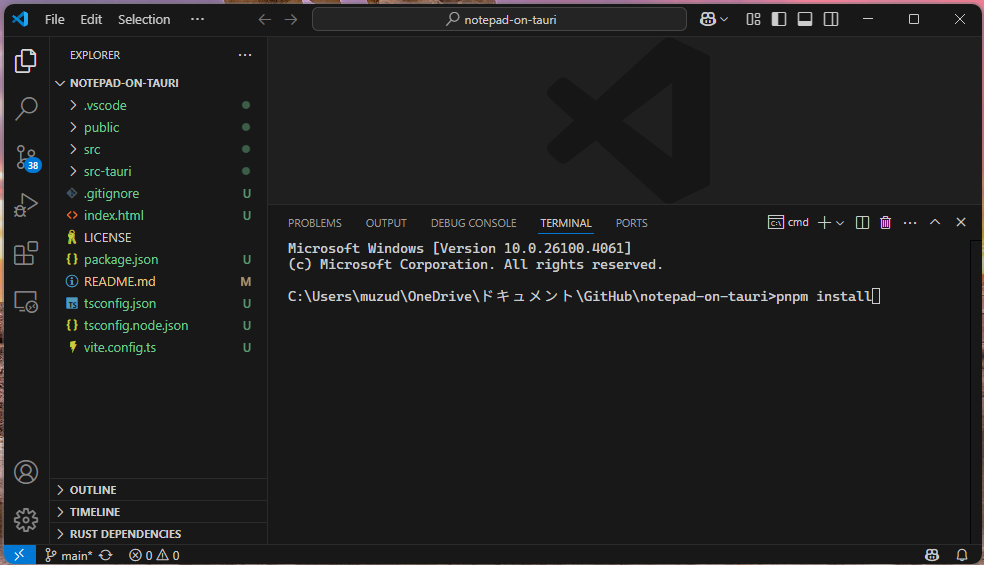Open the launch profile dropdown beside plus

[840, 223]
